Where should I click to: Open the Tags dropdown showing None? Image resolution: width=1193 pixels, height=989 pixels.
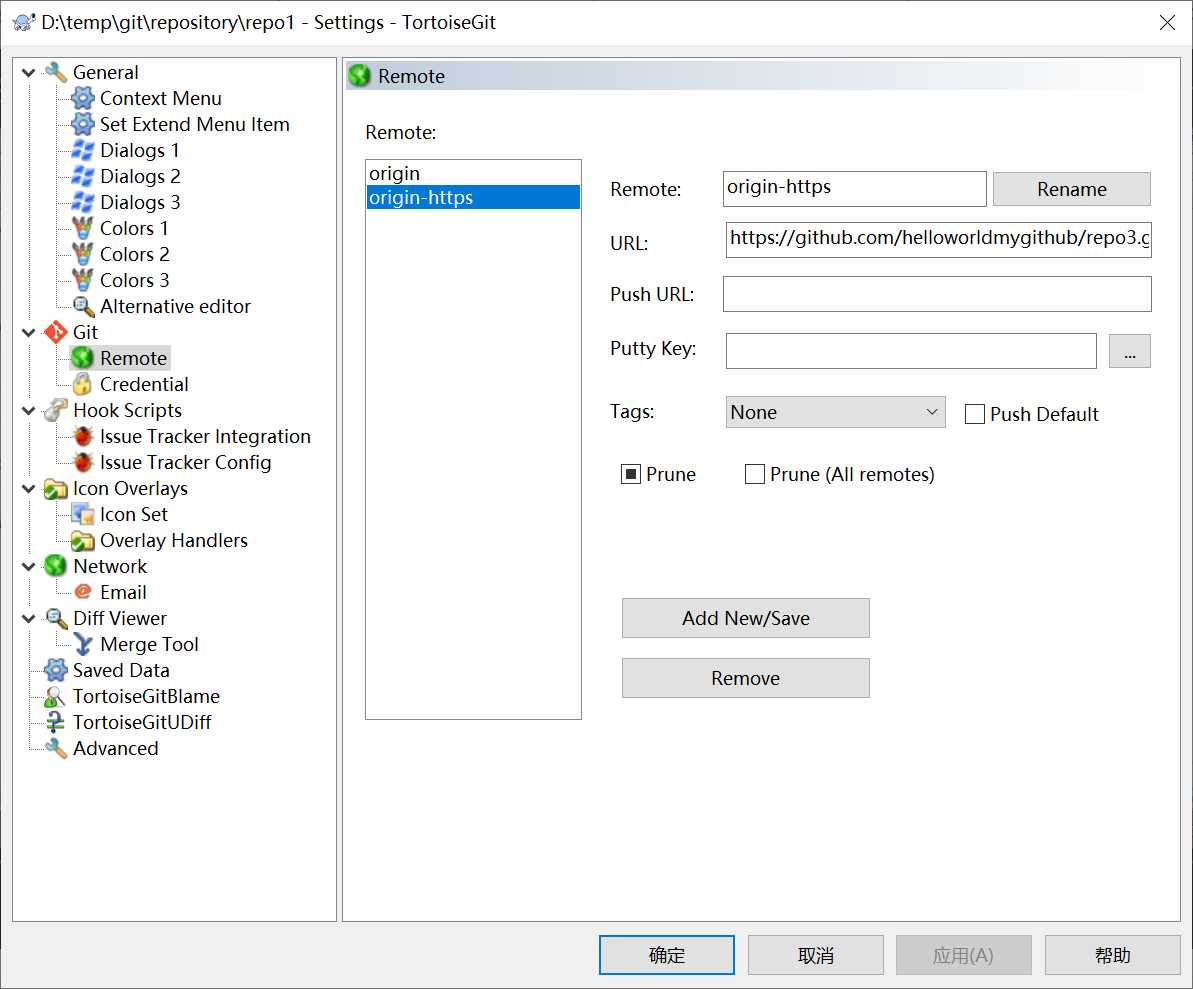pos(835,412)
